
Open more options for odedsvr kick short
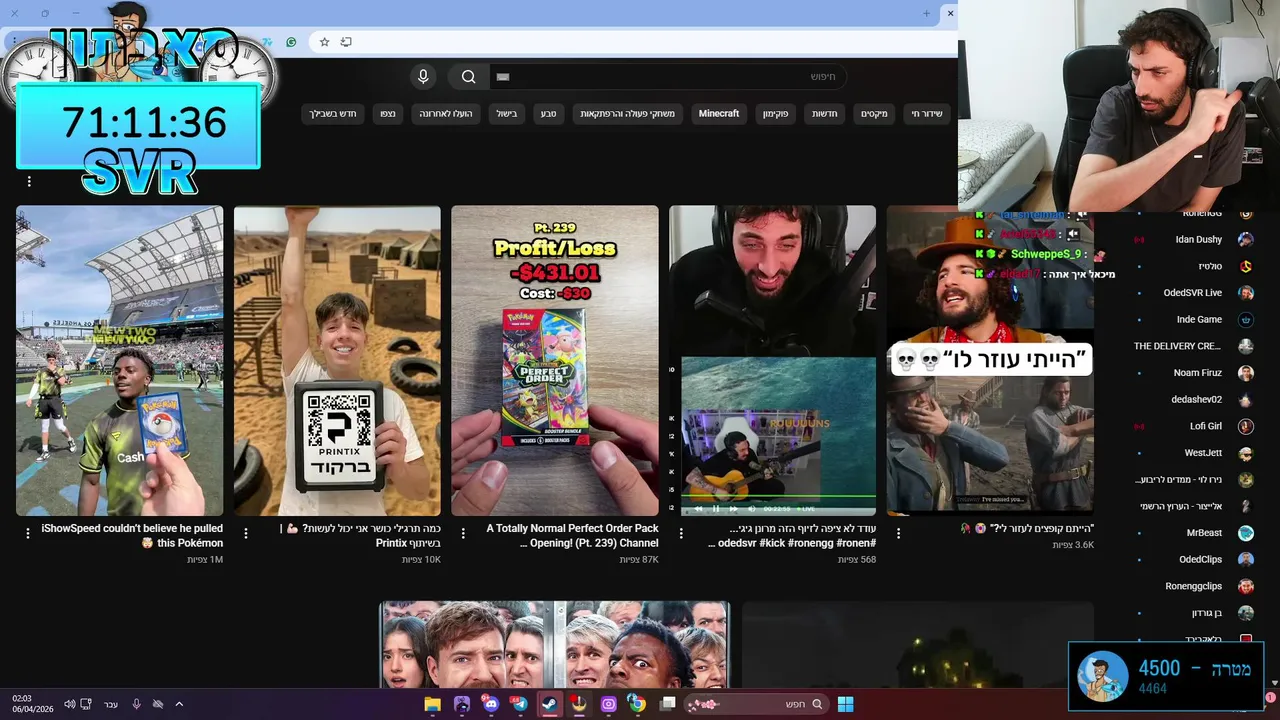681,534
